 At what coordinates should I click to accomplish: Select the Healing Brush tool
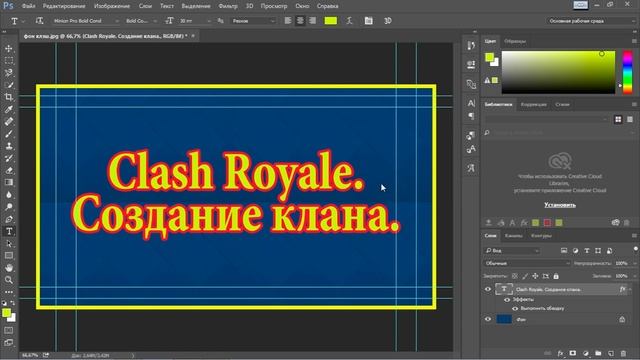click(9, 122)
